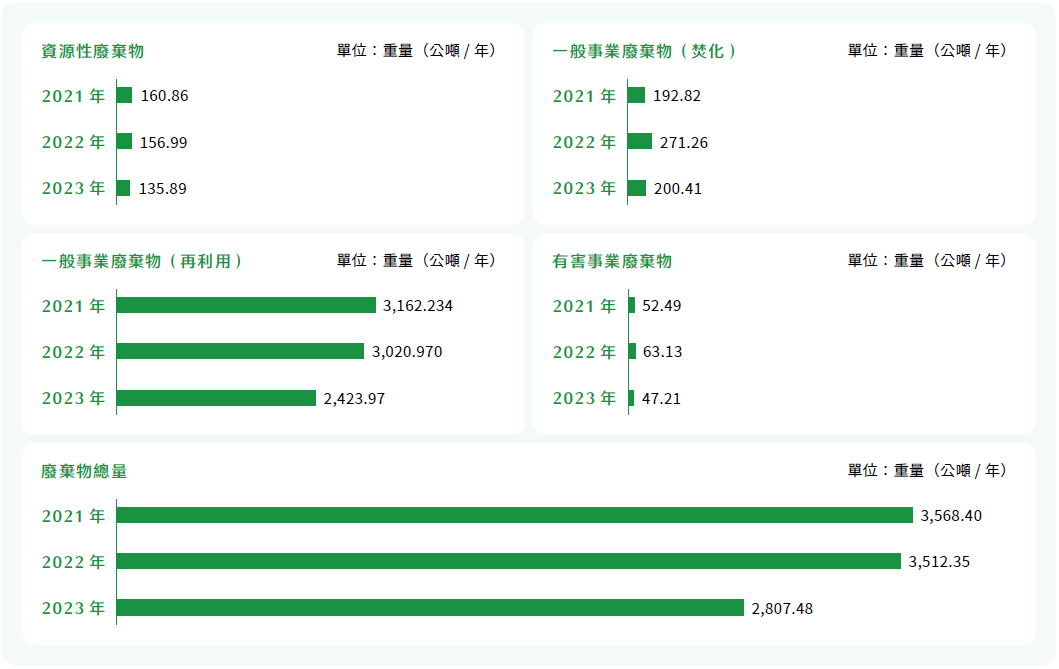This screenshot has width=1059, height=669.
Task: Click the 資源性廢棄物 chart title
Action: click(93, 51)
